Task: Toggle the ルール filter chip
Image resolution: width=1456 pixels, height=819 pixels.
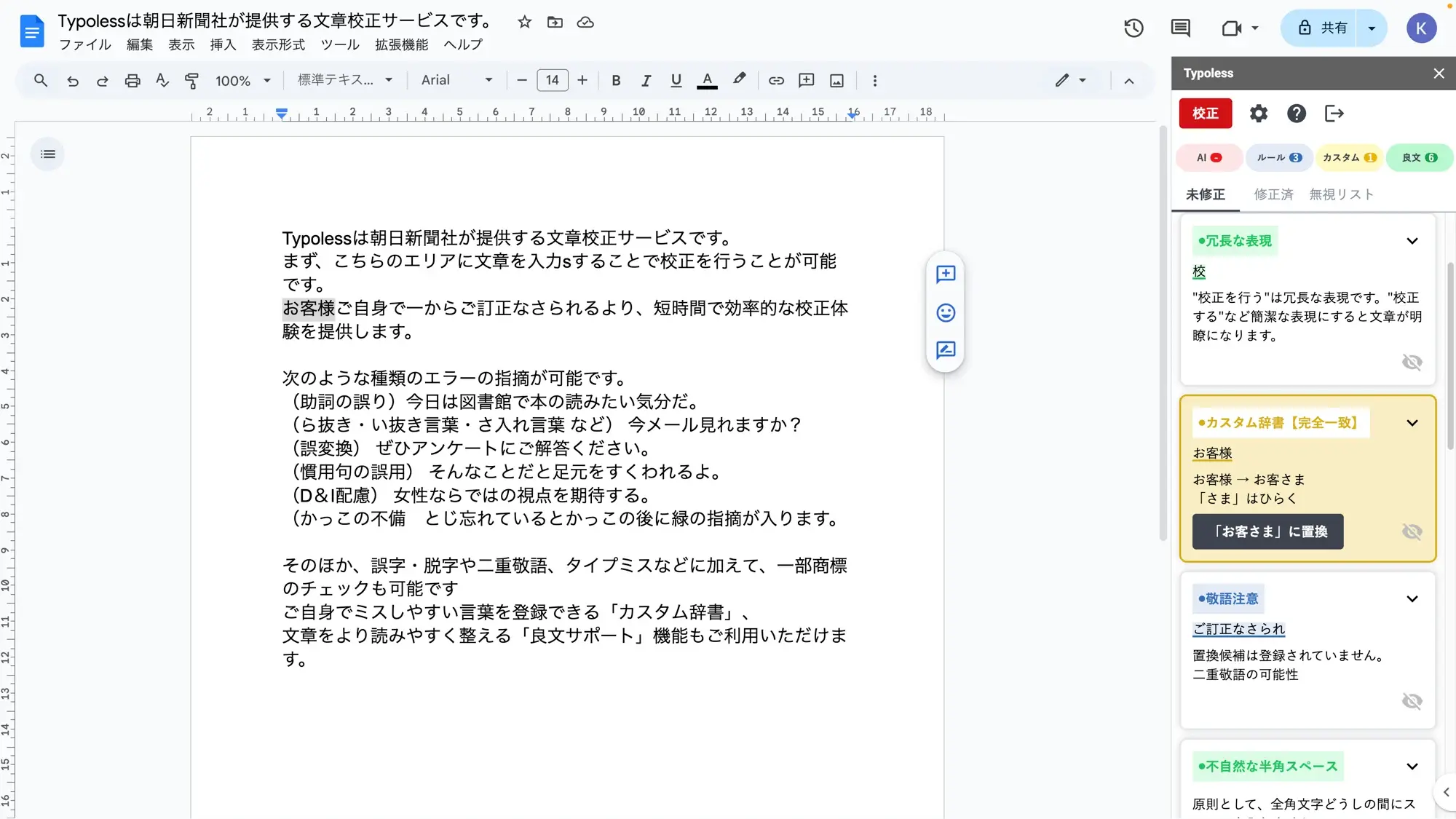Action: 1280,157
